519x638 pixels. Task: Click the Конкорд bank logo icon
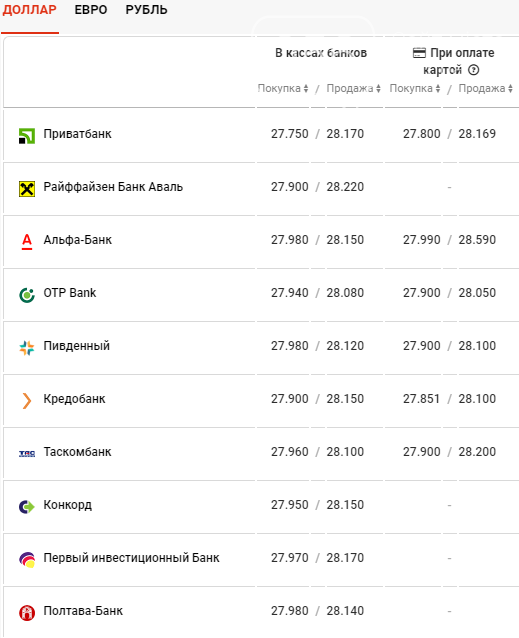pyautogui.click(x=27, y=507)
